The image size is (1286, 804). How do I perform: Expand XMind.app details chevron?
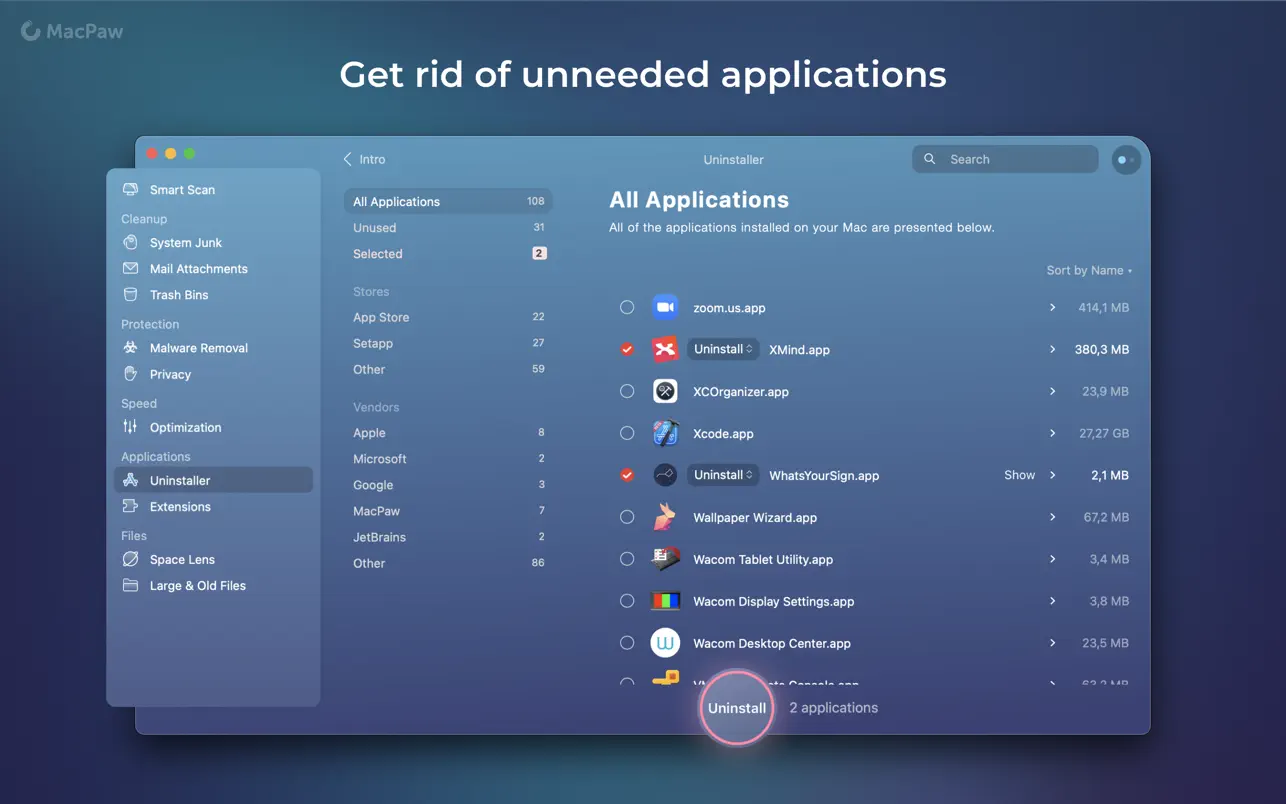1052,349
